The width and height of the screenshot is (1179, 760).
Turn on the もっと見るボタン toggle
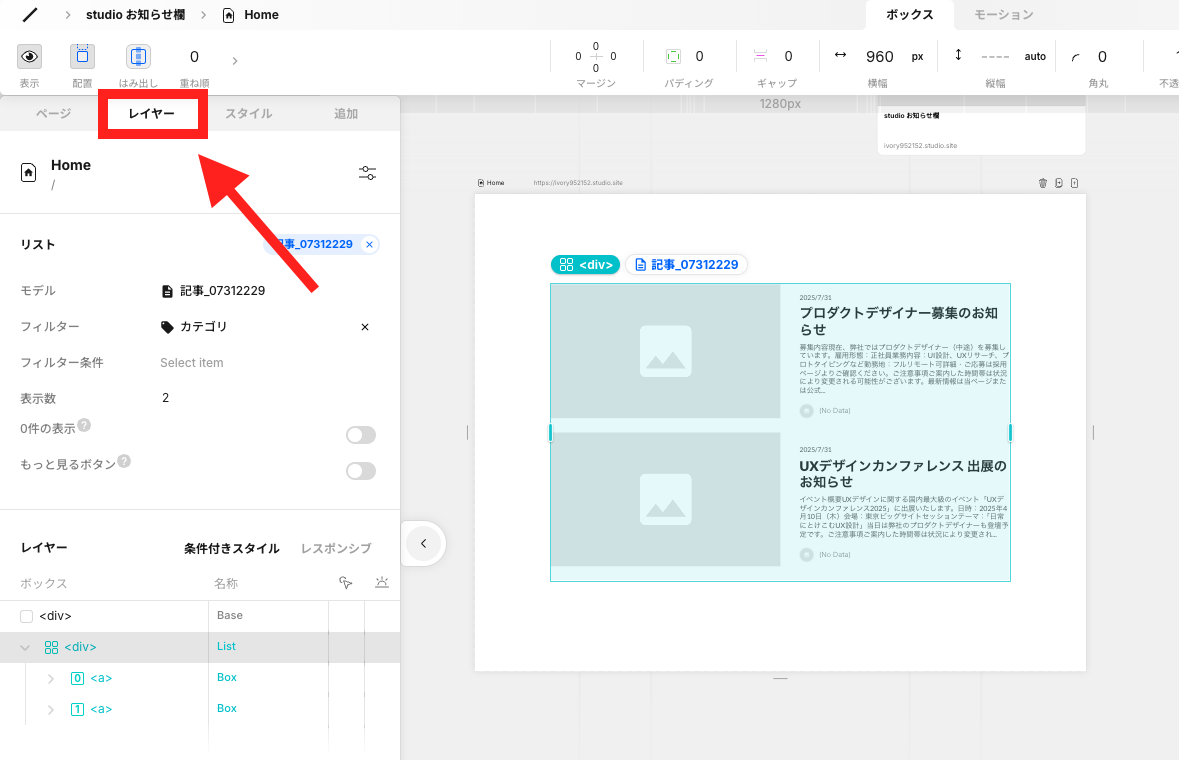tap(360, 470)
